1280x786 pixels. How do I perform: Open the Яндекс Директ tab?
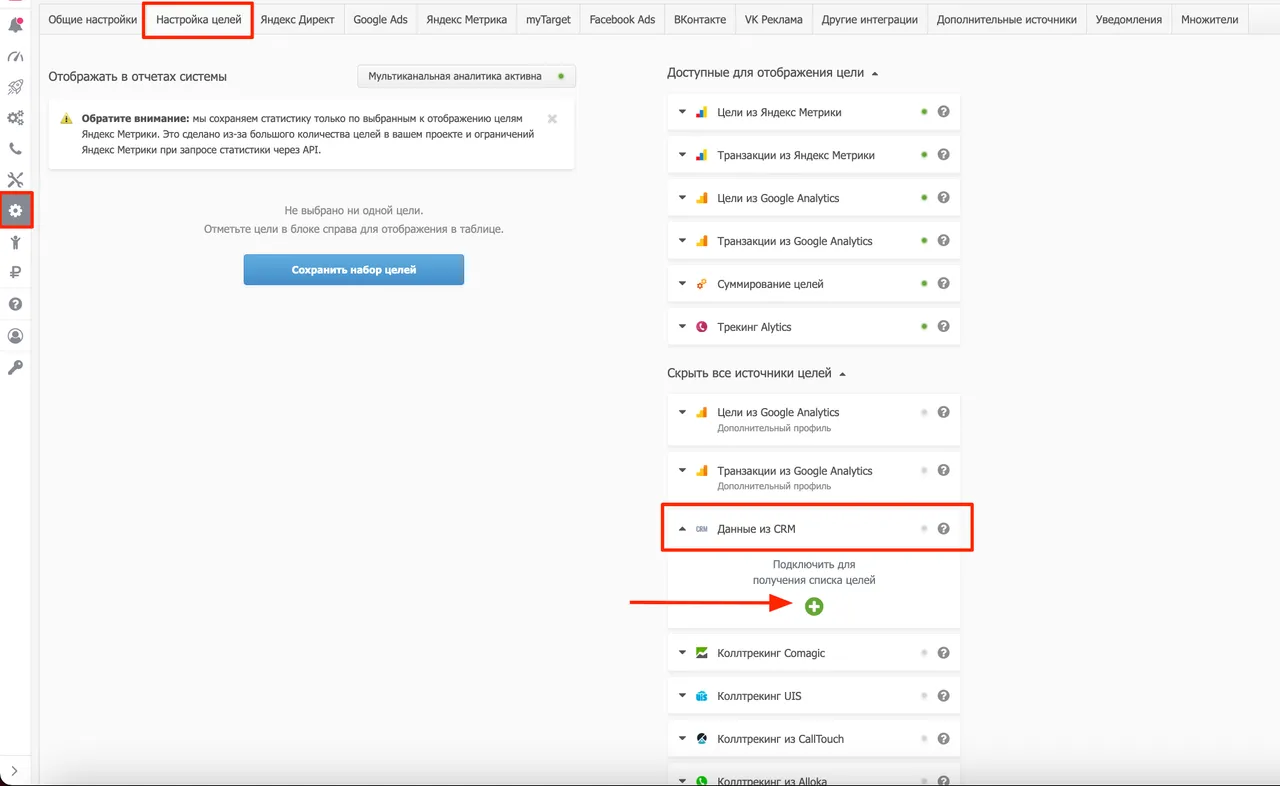coord(297,20)
